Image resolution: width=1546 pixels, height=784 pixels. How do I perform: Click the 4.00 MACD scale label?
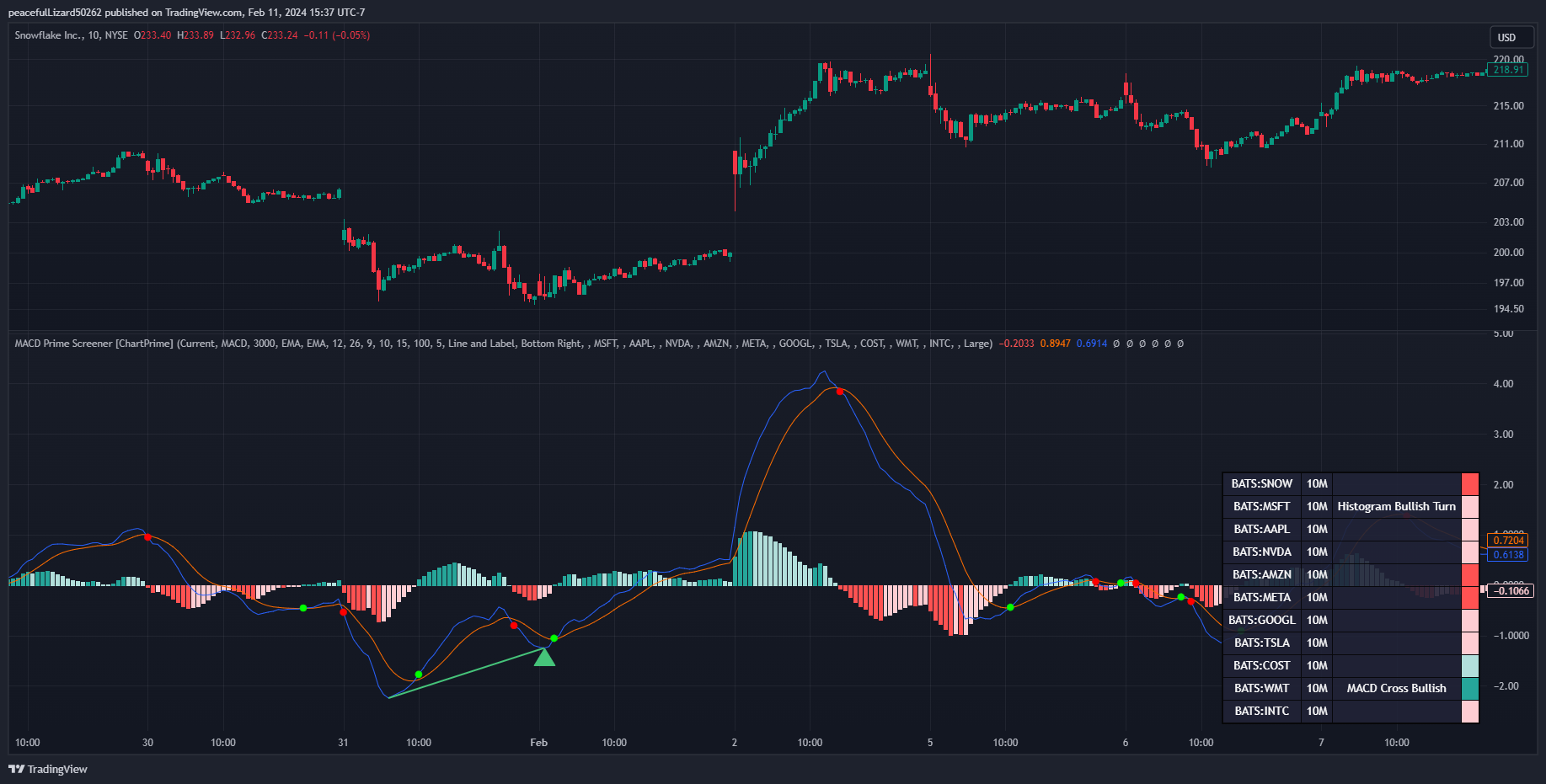(x=1503, y=384)
